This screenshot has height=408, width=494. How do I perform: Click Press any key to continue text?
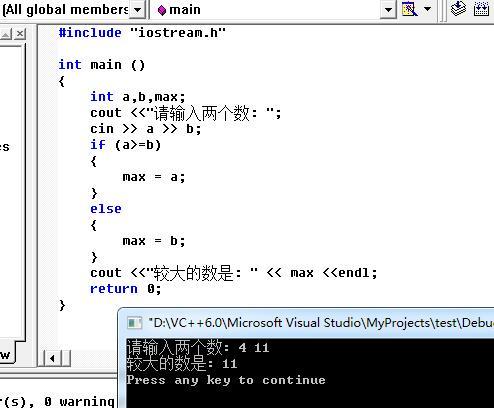pyautogui.click(x=226, y=380)
